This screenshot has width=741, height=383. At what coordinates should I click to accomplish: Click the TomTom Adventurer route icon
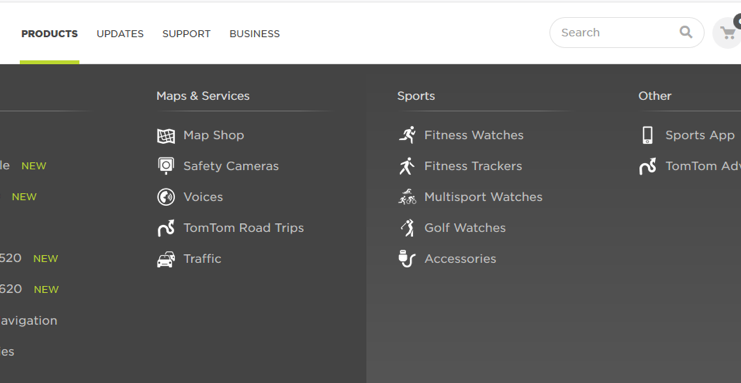click(647, 166)
